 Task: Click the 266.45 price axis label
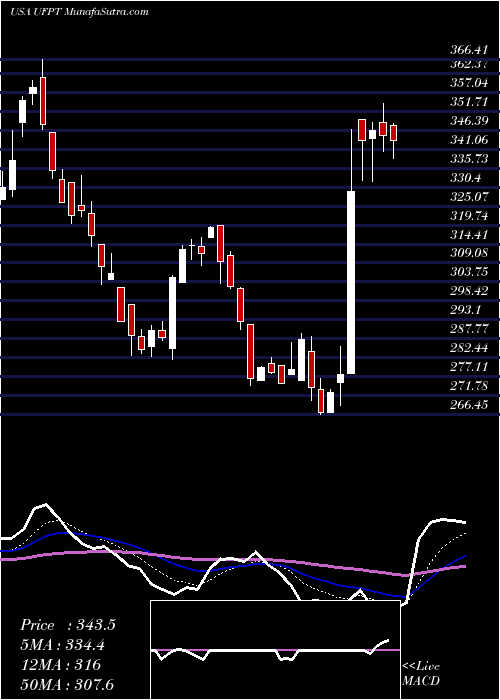[x=469, y=404]
